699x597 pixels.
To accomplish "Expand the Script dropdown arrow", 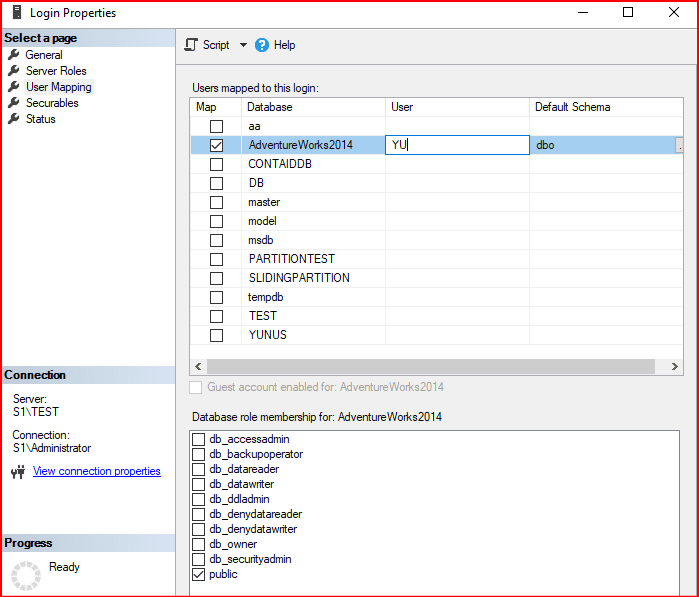I will click(x=243, y=45).
